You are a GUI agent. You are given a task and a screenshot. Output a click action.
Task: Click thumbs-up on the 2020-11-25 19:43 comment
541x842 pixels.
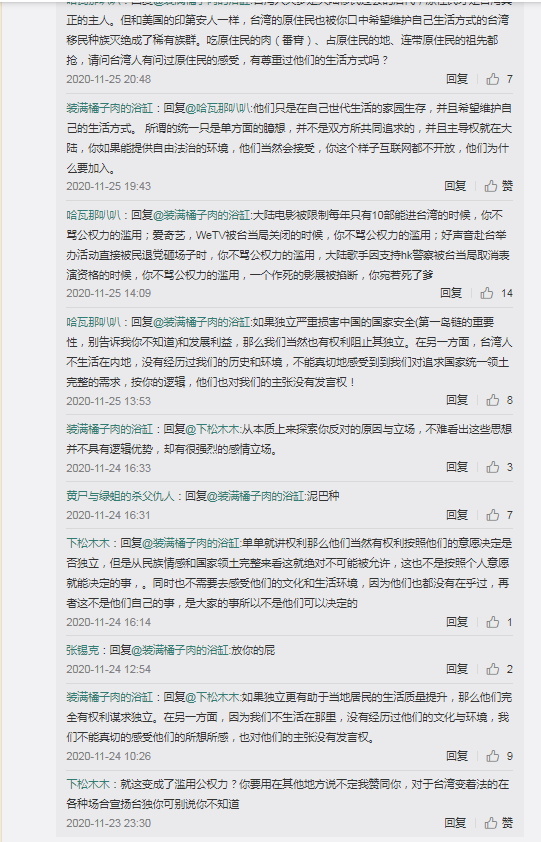click(x=491, y=186)
